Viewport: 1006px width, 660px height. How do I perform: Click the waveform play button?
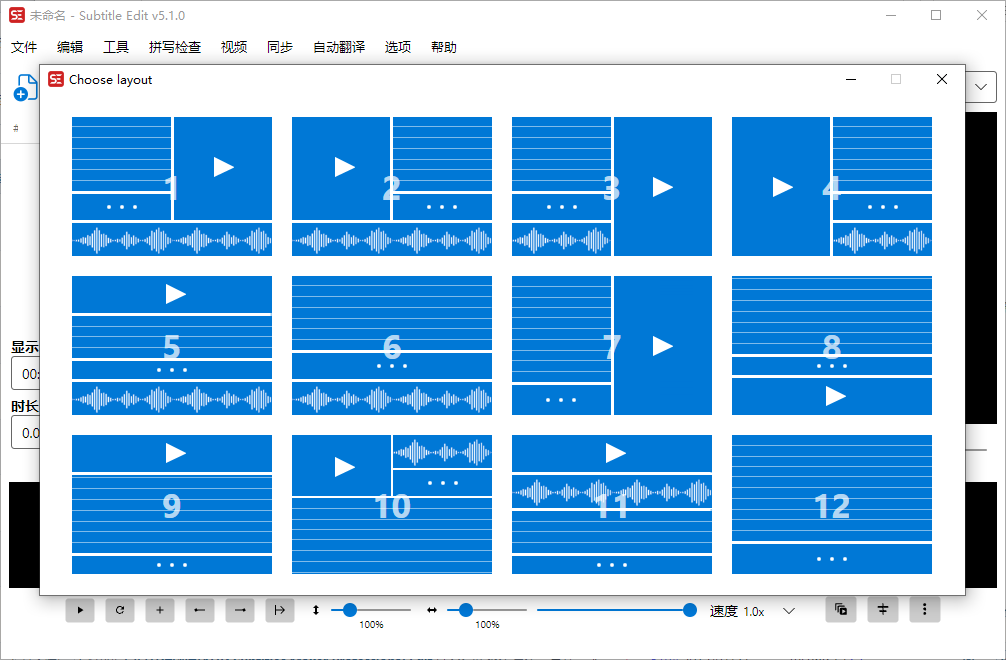coord(80,610)
